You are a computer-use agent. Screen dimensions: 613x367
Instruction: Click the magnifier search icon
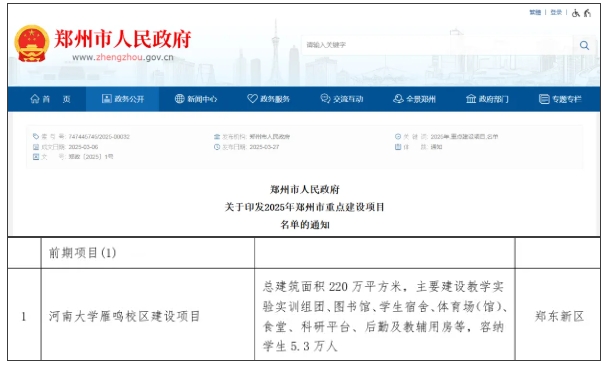click(584, 45)
